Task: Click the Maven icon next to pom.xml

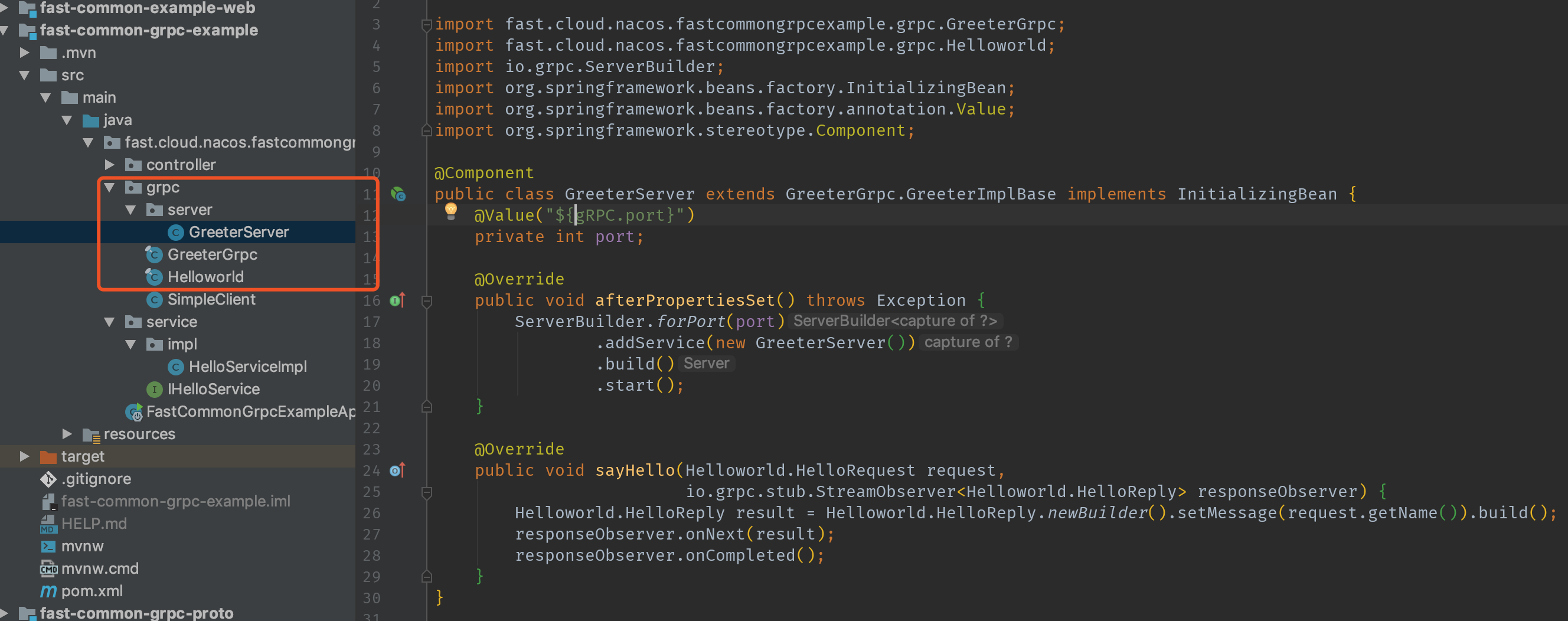Action: pos(47,590)
